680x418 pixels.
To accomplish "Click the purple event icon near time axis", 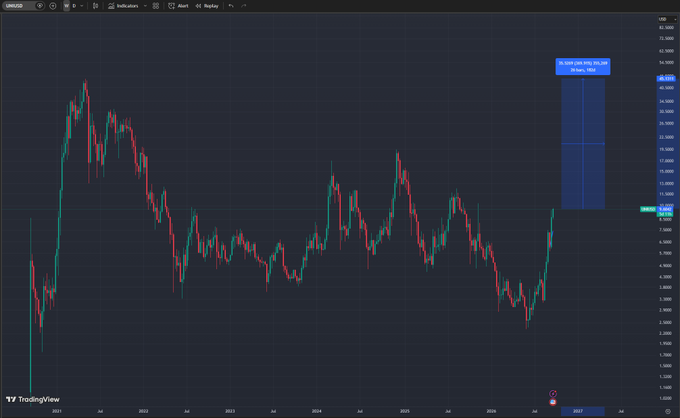I will [x=552, y=394].
